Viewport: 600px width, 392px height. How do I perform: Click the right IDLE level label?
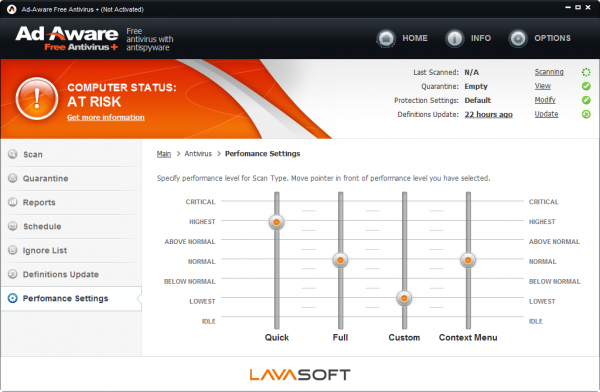click(x=536, y=321)
